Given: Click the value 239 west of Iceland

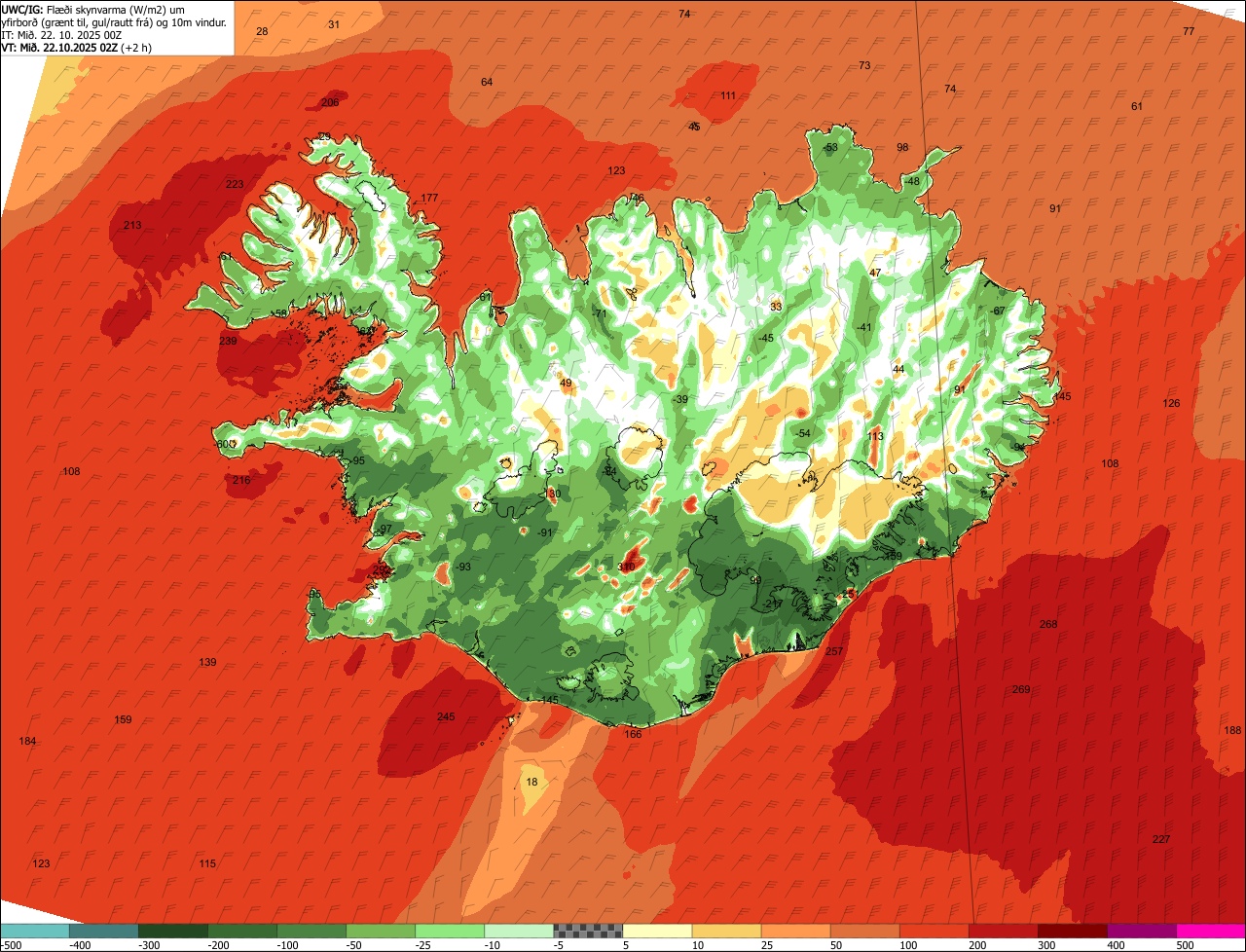Looking at the screenshot, I should [229, 341].
